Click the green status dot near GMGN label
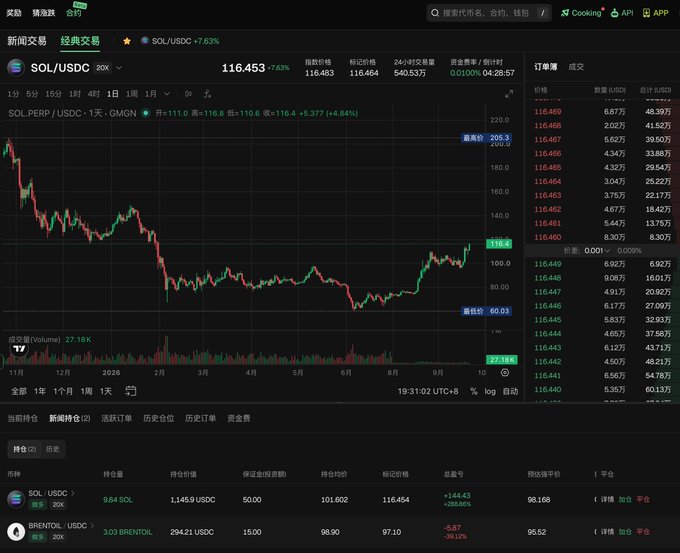 click(x=146, y=113)
